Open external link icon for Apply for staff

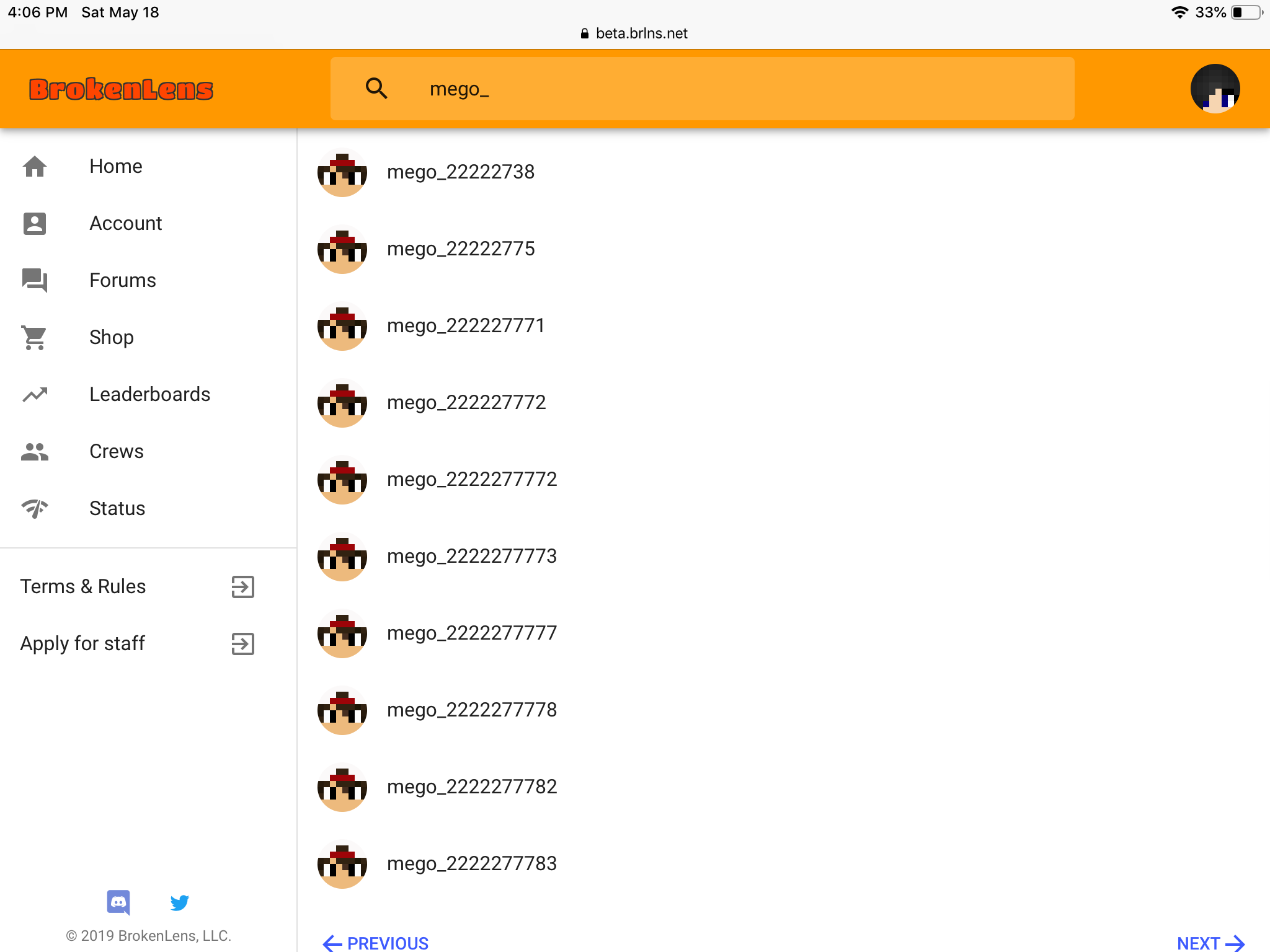tap(243, 643)
